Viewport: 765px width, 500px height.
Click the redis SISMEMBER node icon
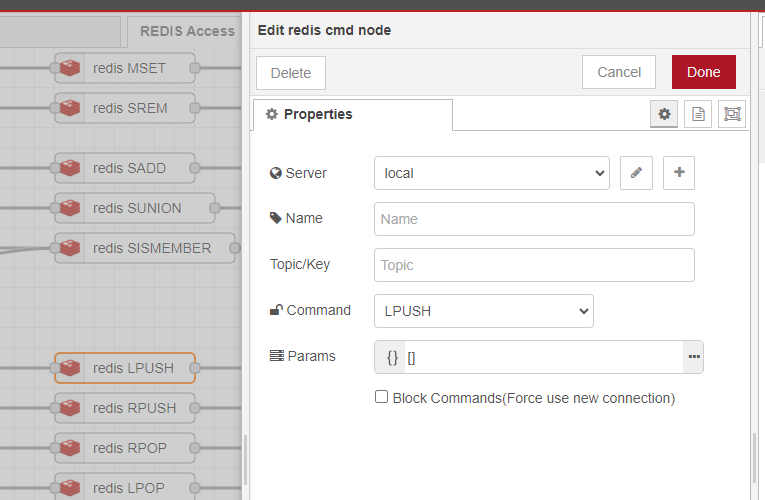[70, 248]
